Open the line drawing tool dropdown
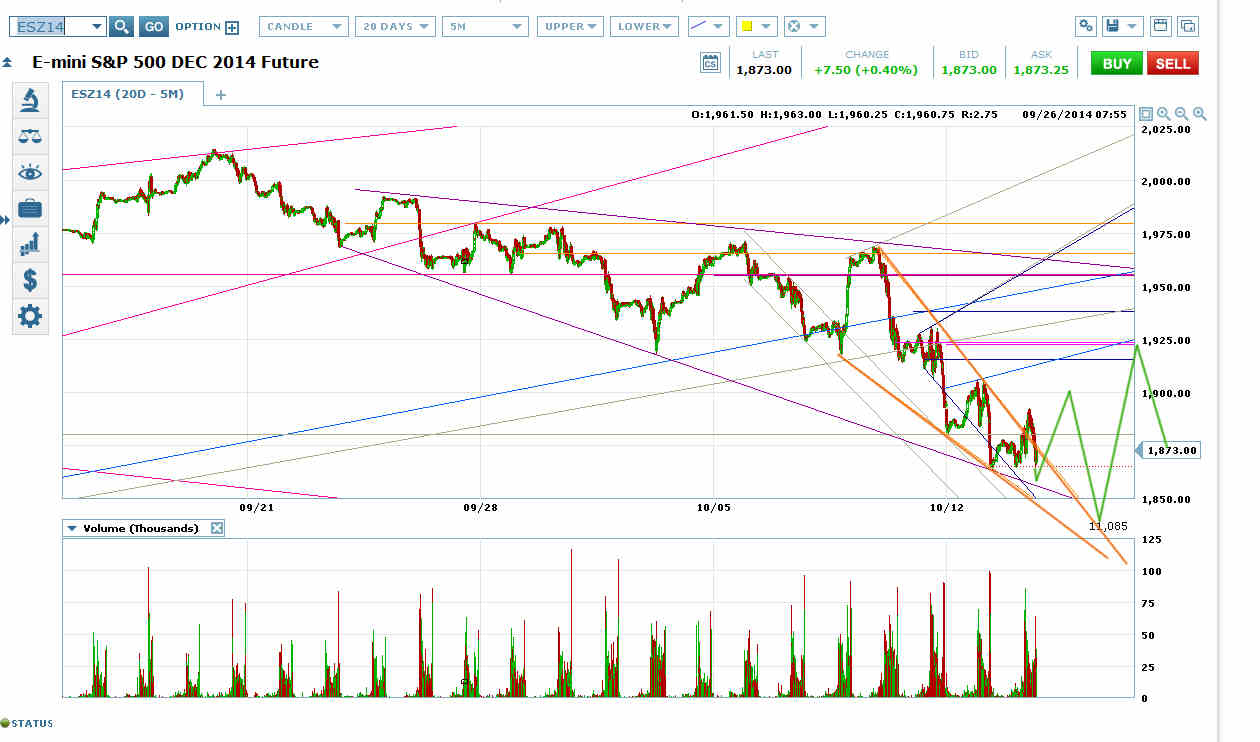This screenshot has width=1260, height=742. point(707,27)
